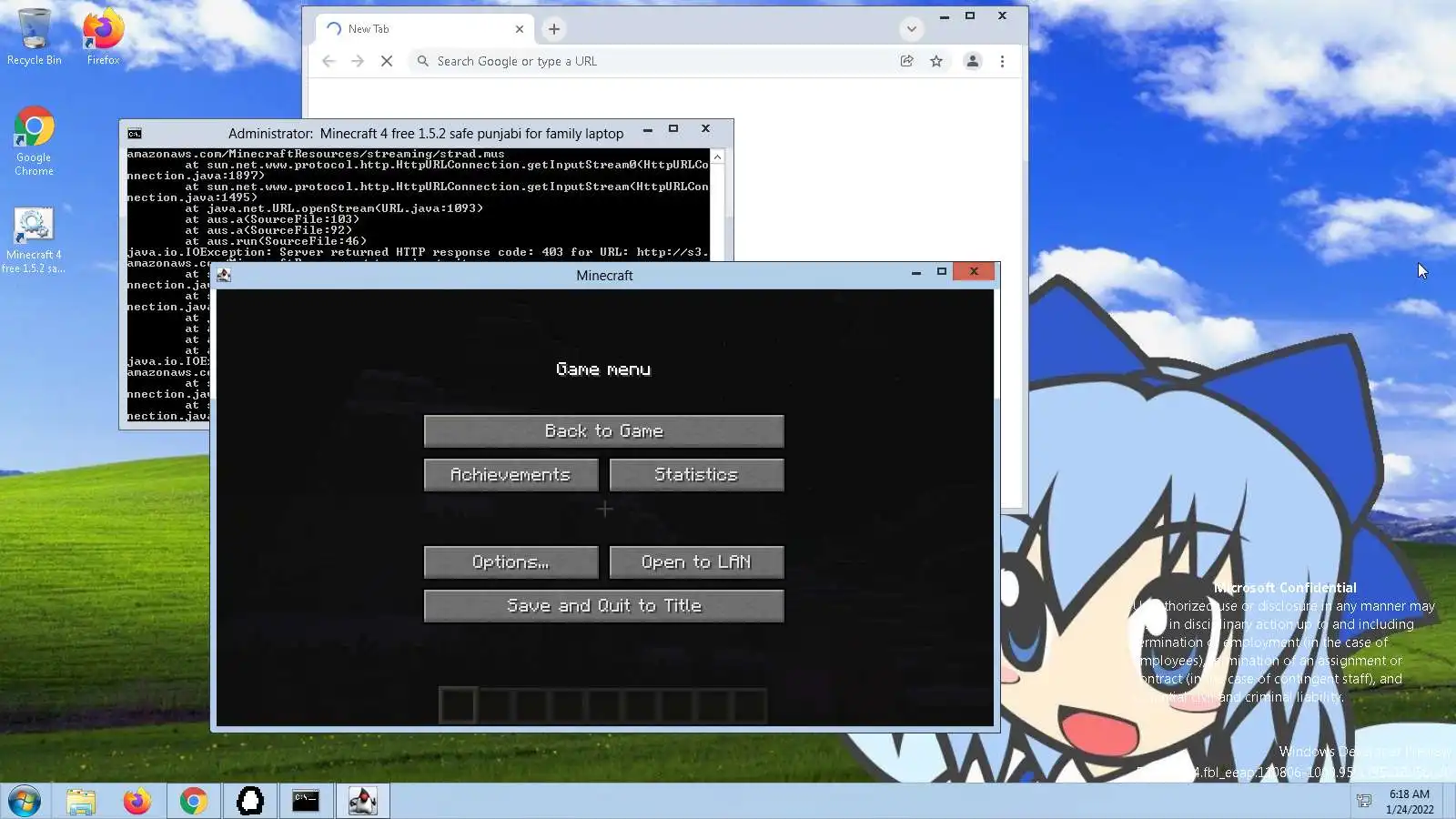Open Chrome's three-dot menu
1456x819 pixels.
(x=1002, y=61)
